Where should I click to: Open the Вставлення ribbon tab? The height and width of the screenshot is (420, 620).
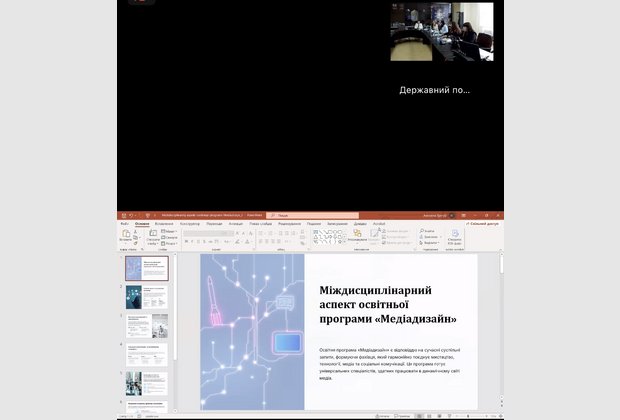pos(164,223)
